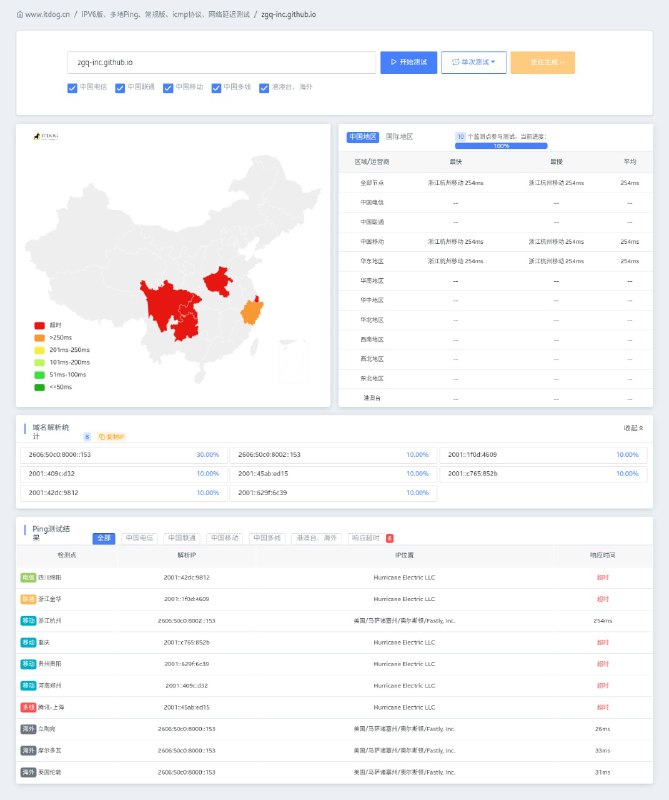Uncheck the 中国电信 checkbox
This screenshot has width=669, height=800.
click(x=72, y=88)
